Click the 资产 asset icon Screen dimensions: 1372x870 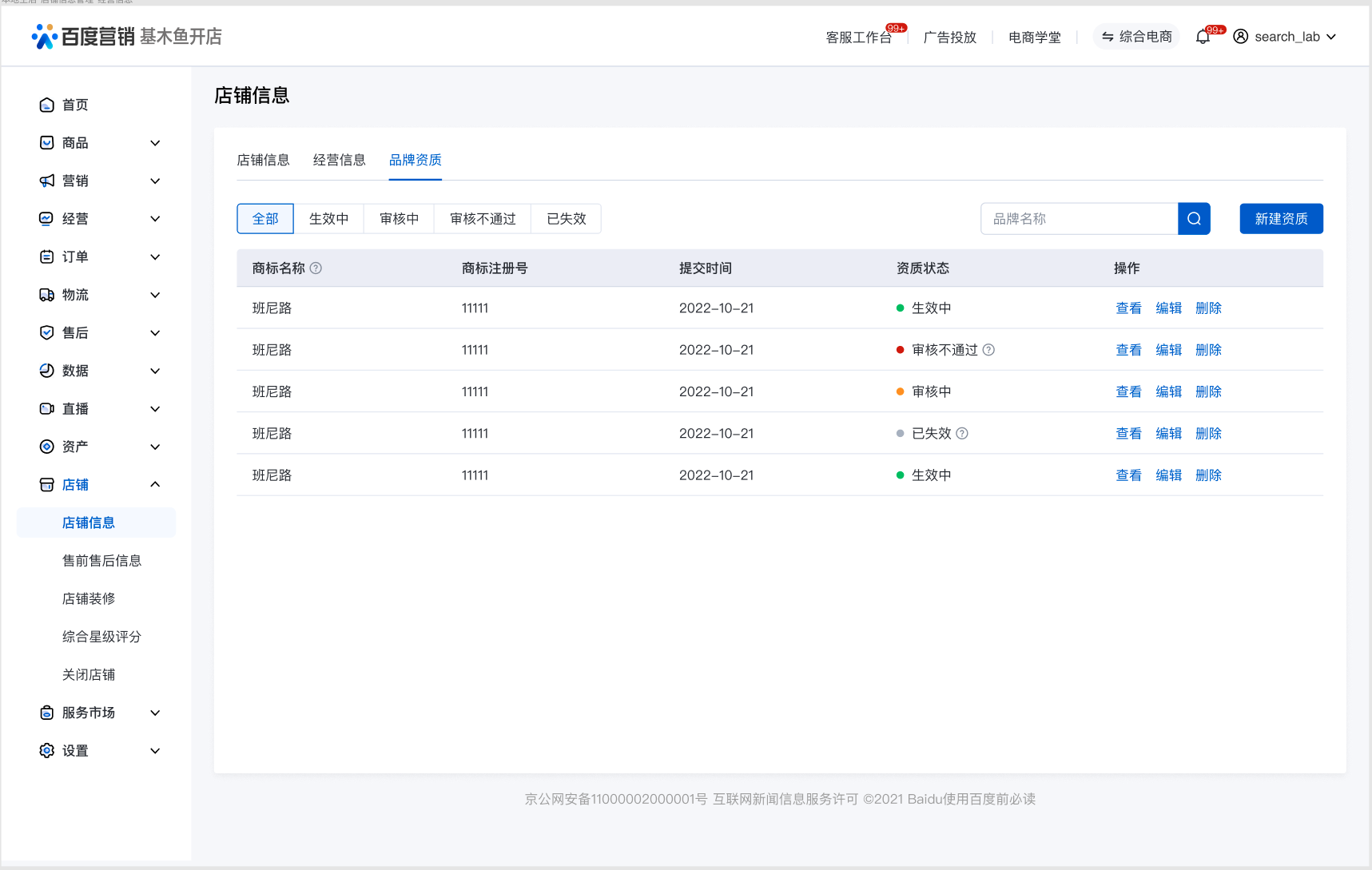pyautogui.click(x=47, y=447)
